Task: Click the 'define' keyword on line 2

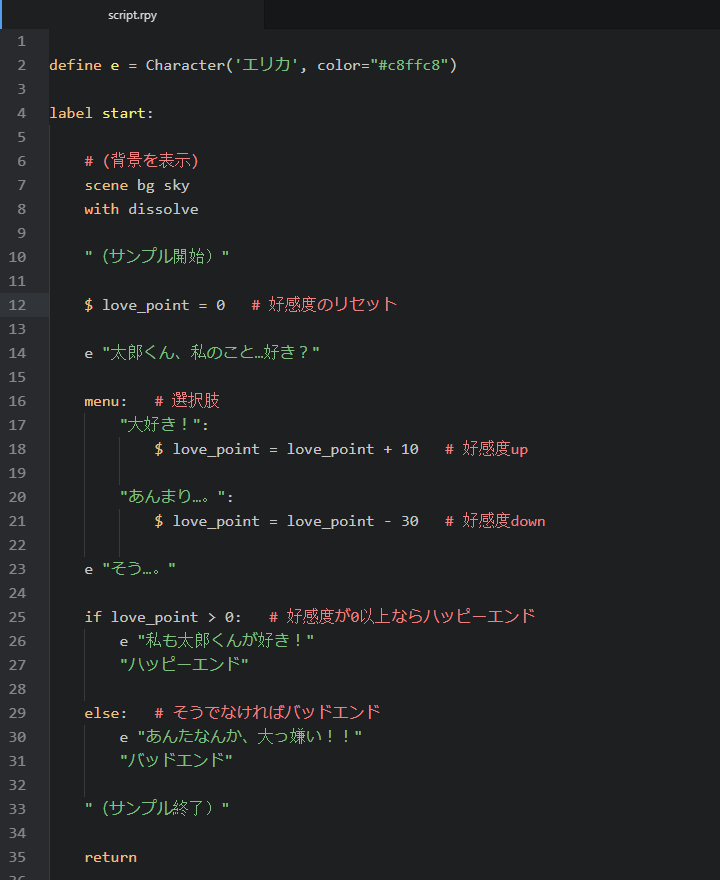Action: 75,66
